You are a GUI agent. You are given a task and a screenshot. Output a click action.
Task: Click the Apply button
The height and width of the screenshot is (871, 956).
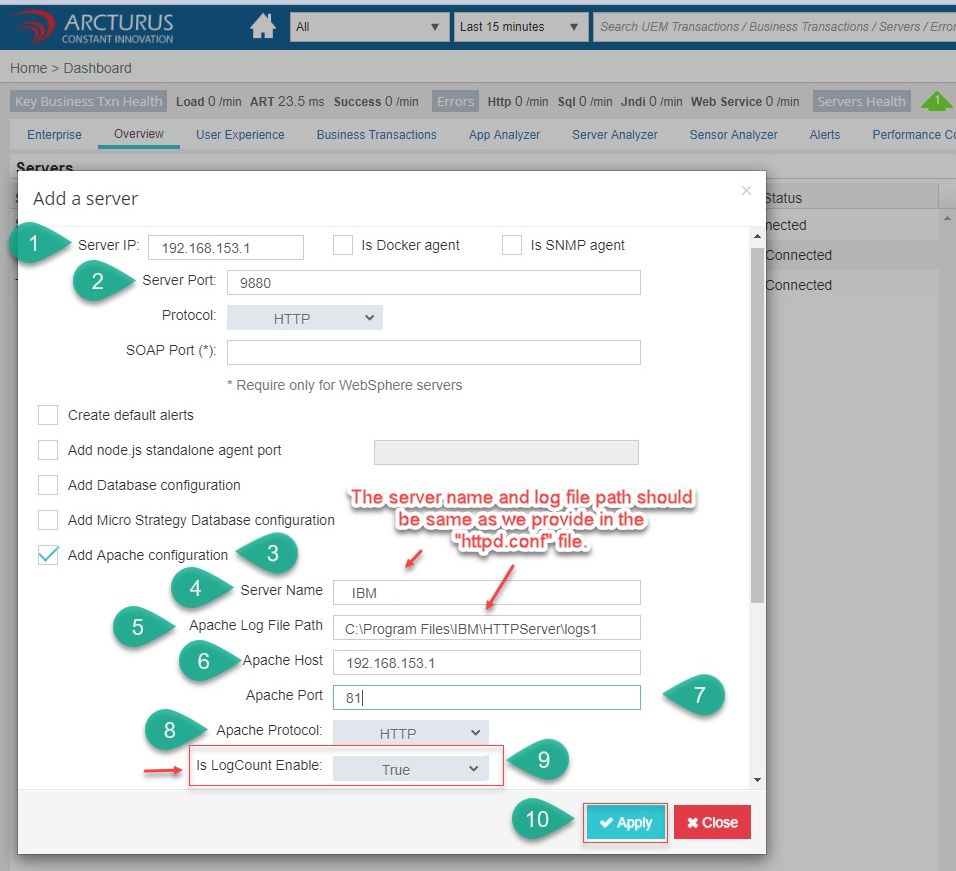tap(625, 823)
